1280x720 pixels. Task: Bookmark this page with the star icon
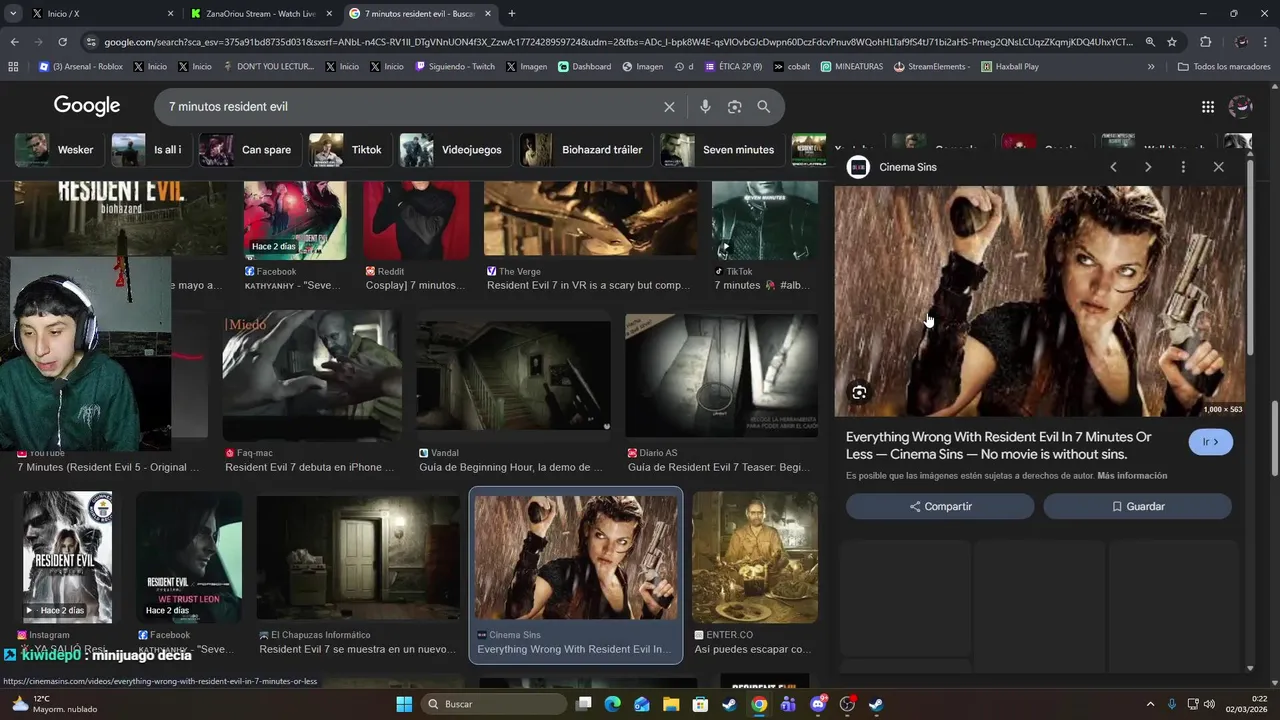(1172, 42)
